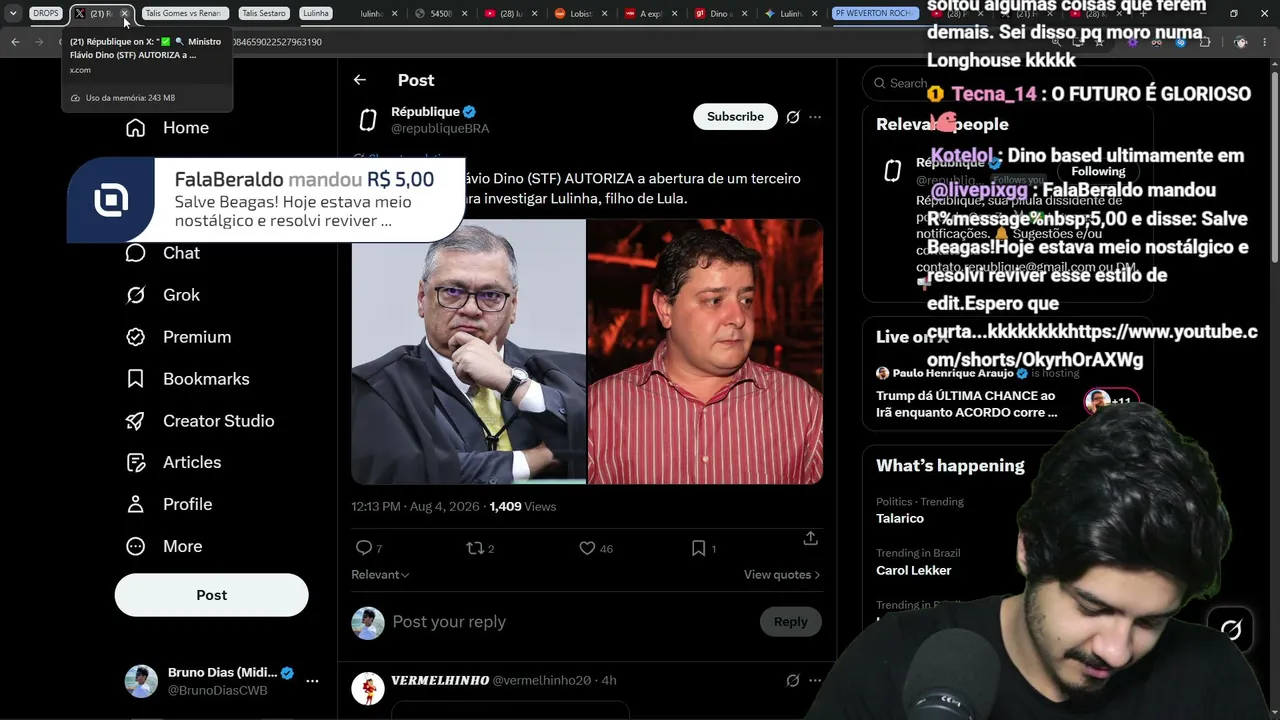
Task: Click the République display name in the post
Action: click(x=425, y=112)
